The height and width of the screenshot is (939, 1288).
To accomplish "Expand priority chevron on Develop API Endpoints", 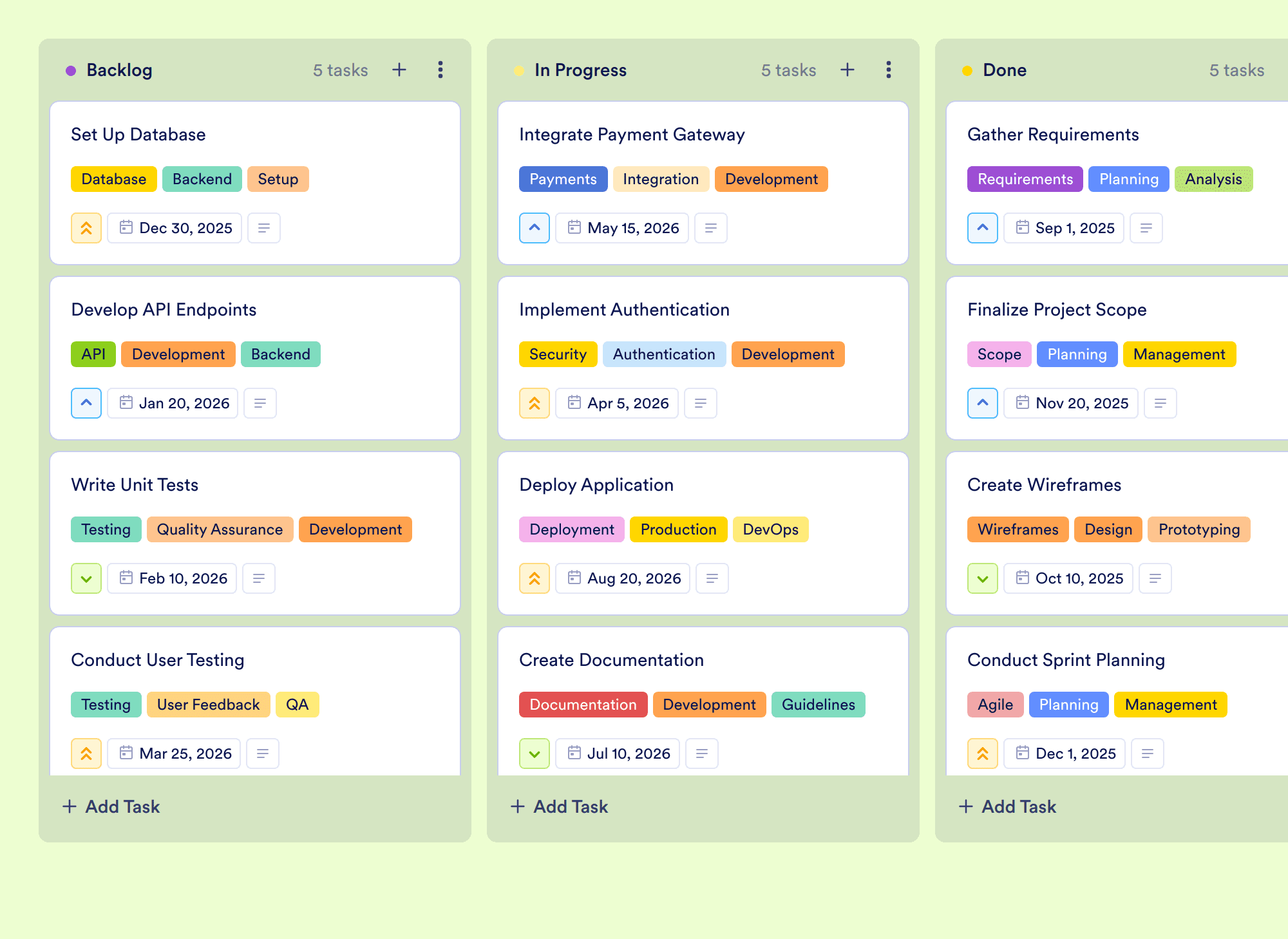I will (x=86, y=403).
